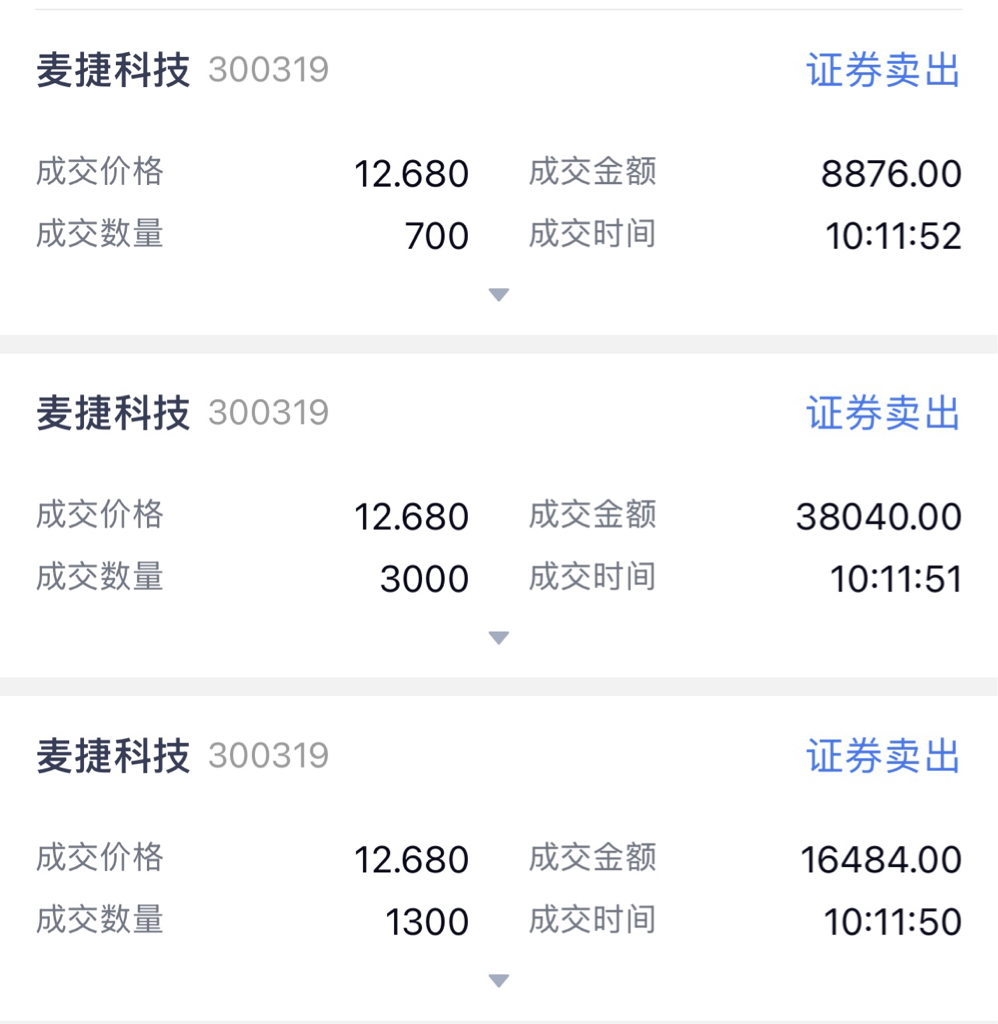Tap the 3000 transaction quantity value
The height and width of the screenshot is (1024, 998).
tap(425, 579)
